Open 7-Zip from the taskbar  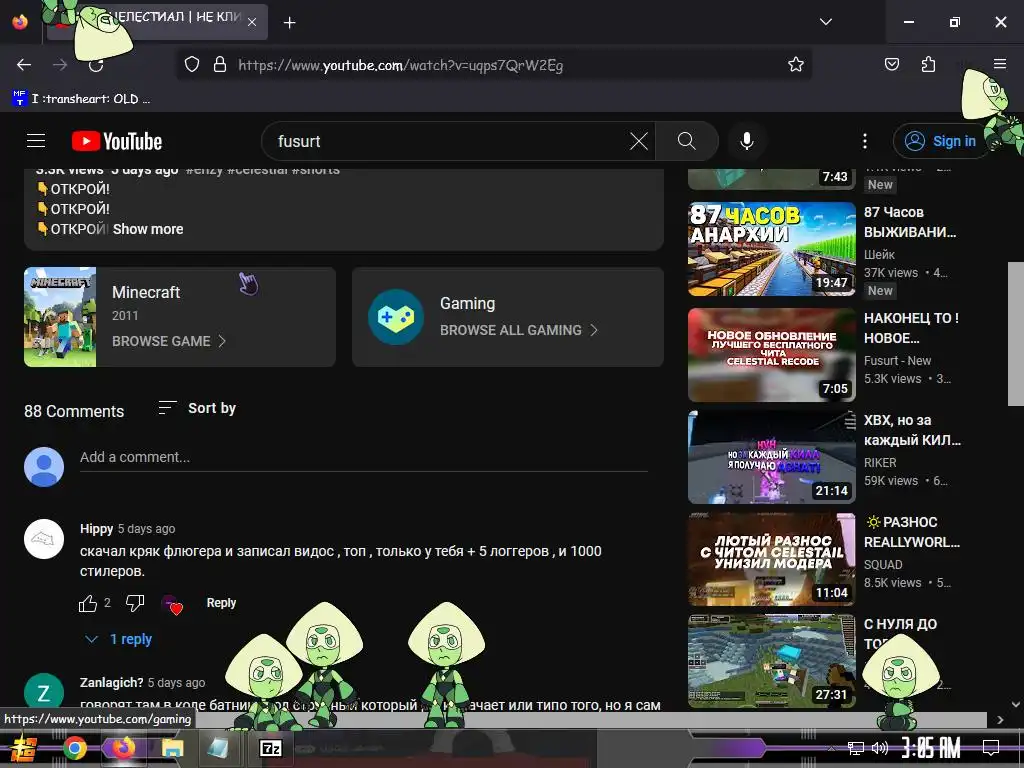(x=270, y=748)
